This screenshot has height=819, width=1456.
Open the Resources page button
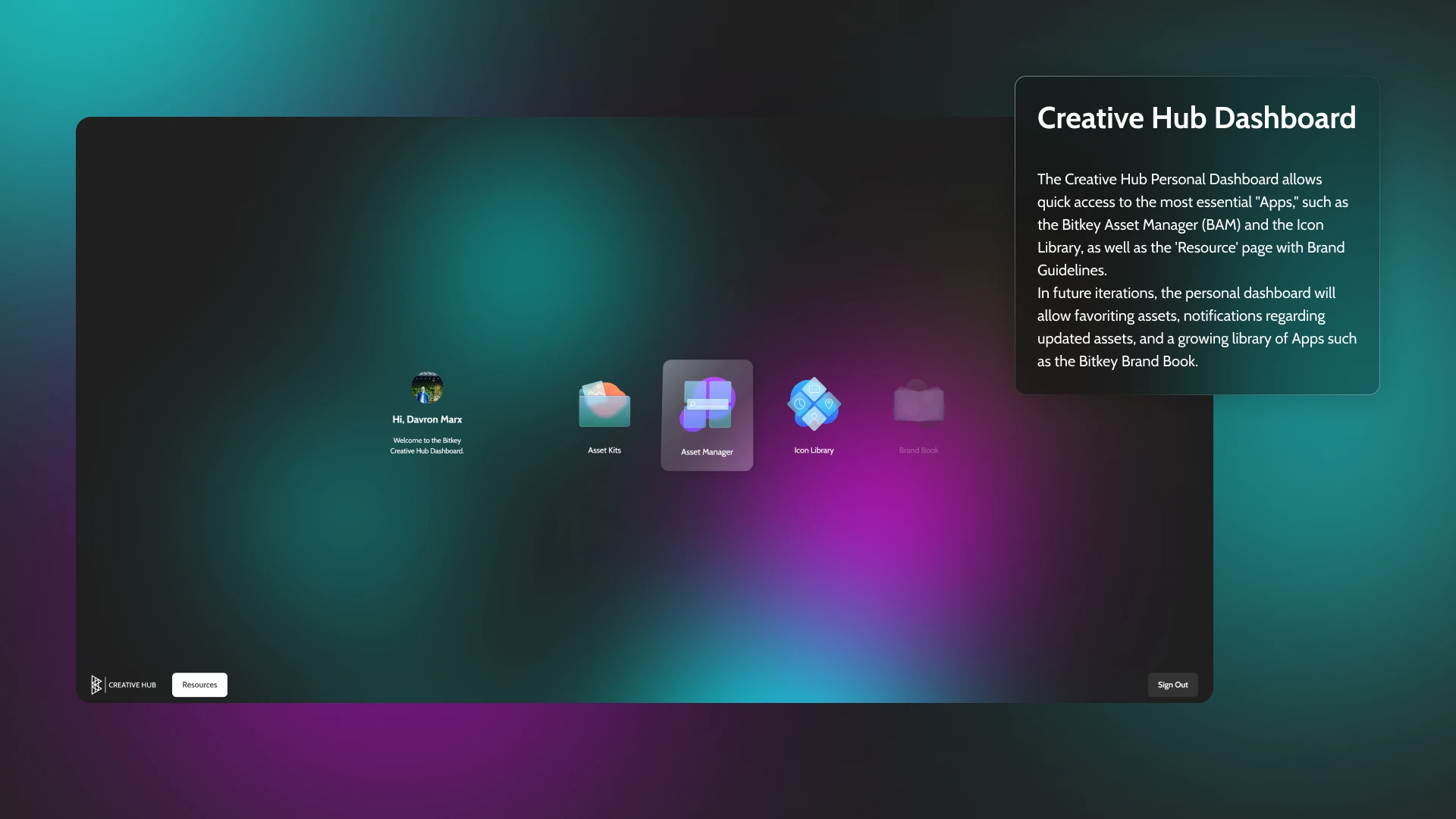(199, 685)
